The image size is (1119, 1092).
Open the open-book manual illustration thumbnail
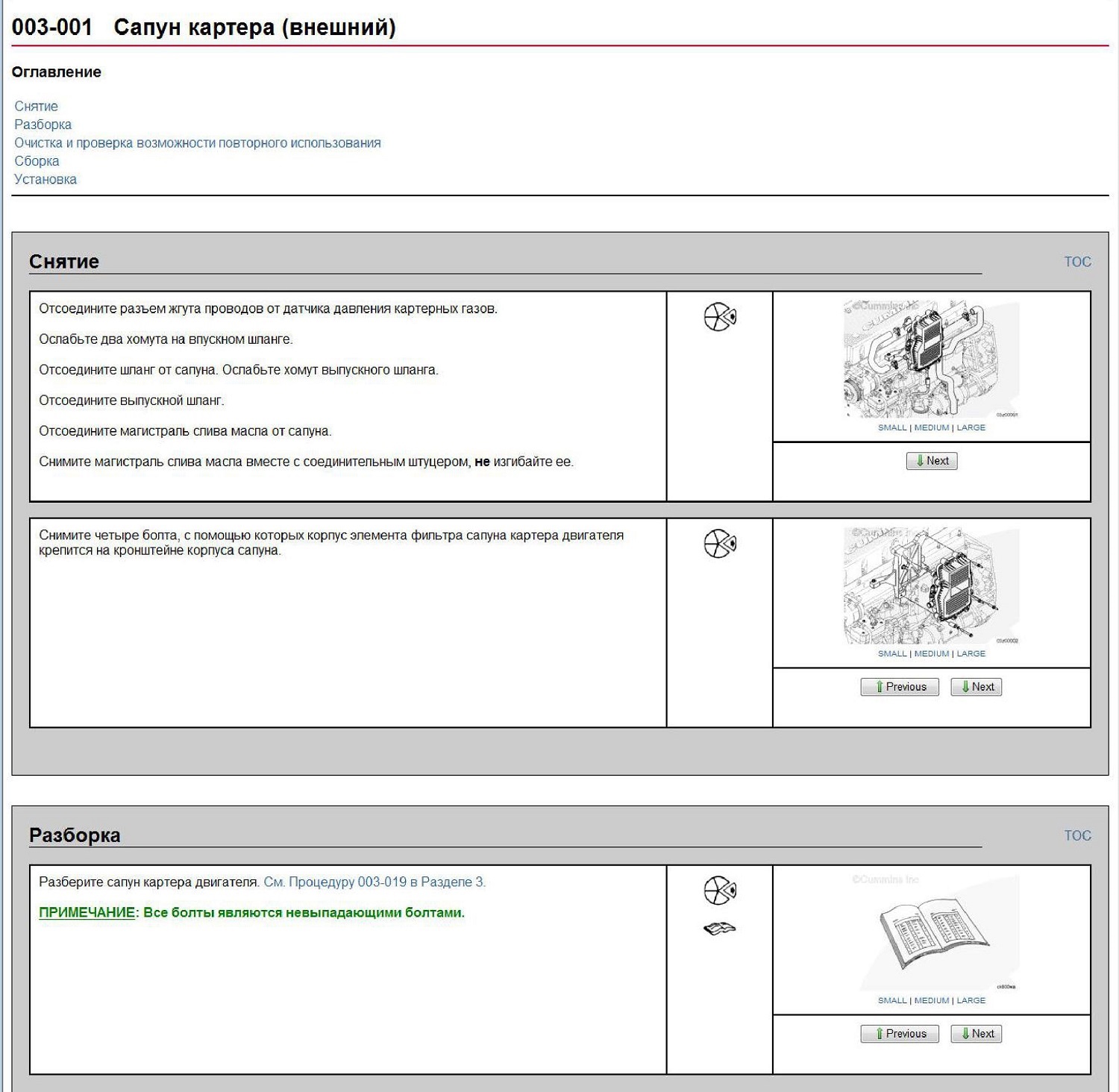point(931,932)
